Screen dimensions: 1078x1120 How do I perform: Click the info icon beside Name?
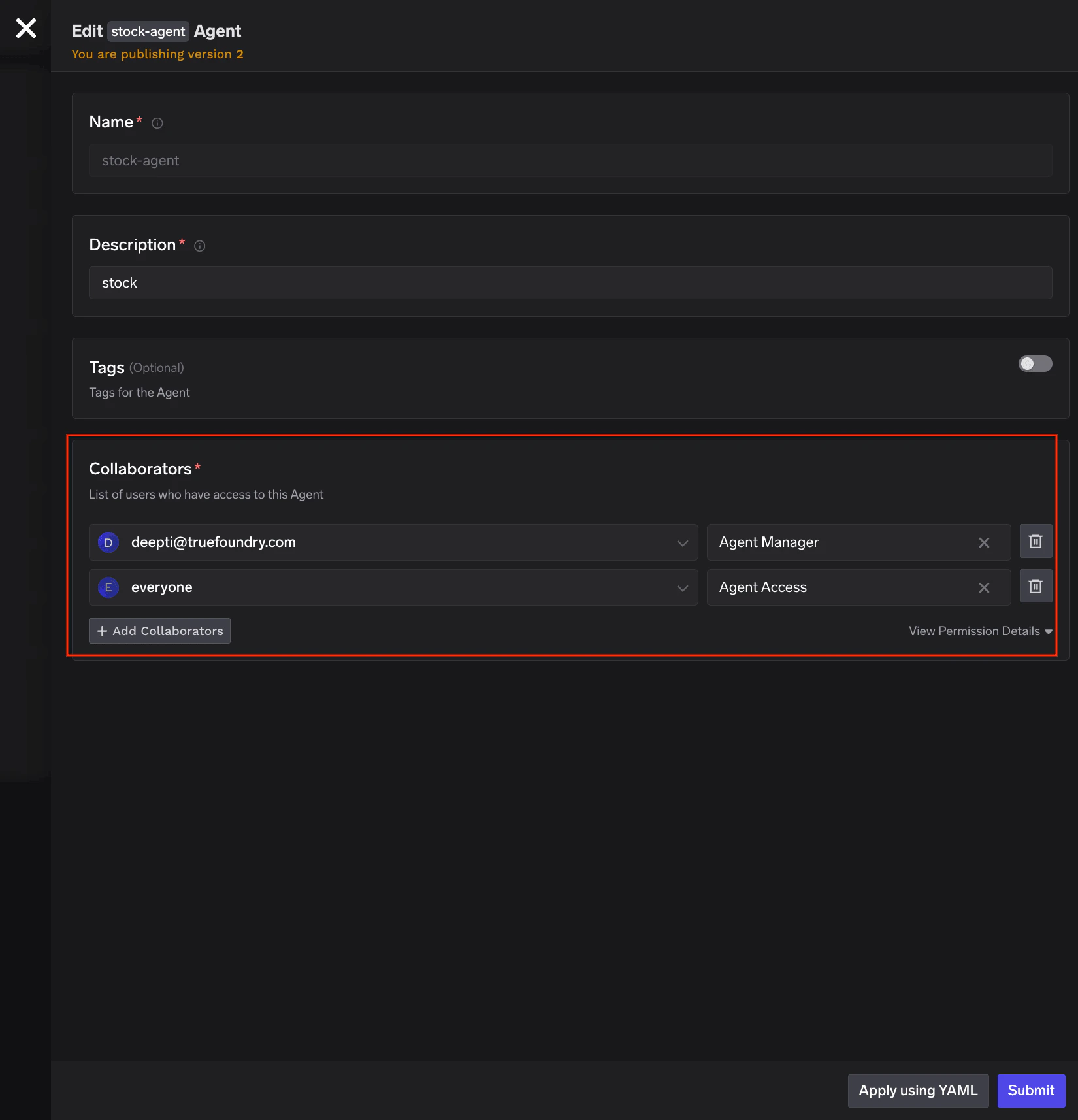click(157, 123)
